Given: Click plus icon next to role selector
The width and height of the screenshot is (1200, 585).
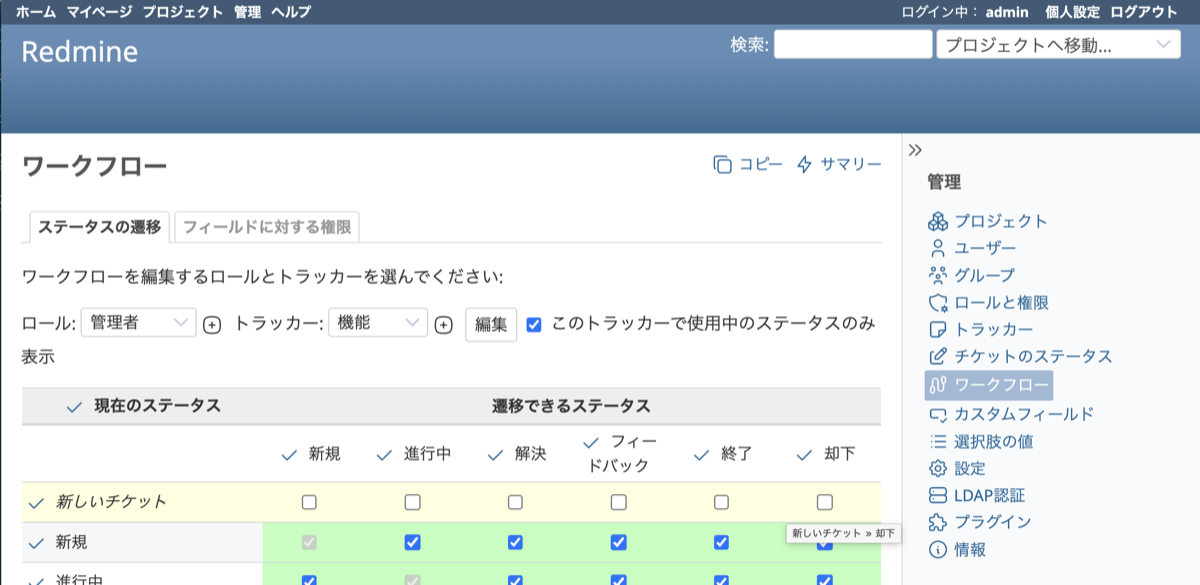Looking at the screenshot, I should (x=212, y=325).
